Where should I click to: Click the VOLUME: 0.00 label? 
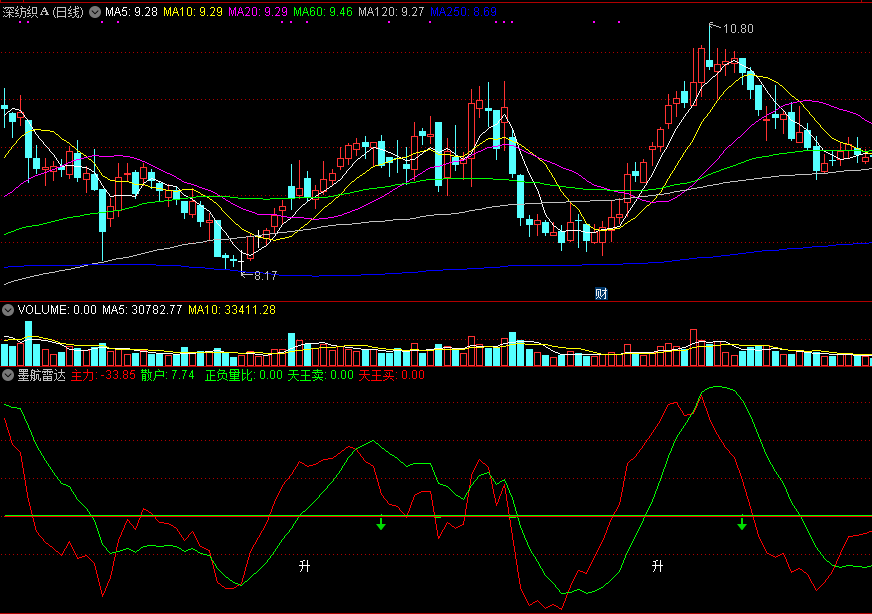click(57, 310)
